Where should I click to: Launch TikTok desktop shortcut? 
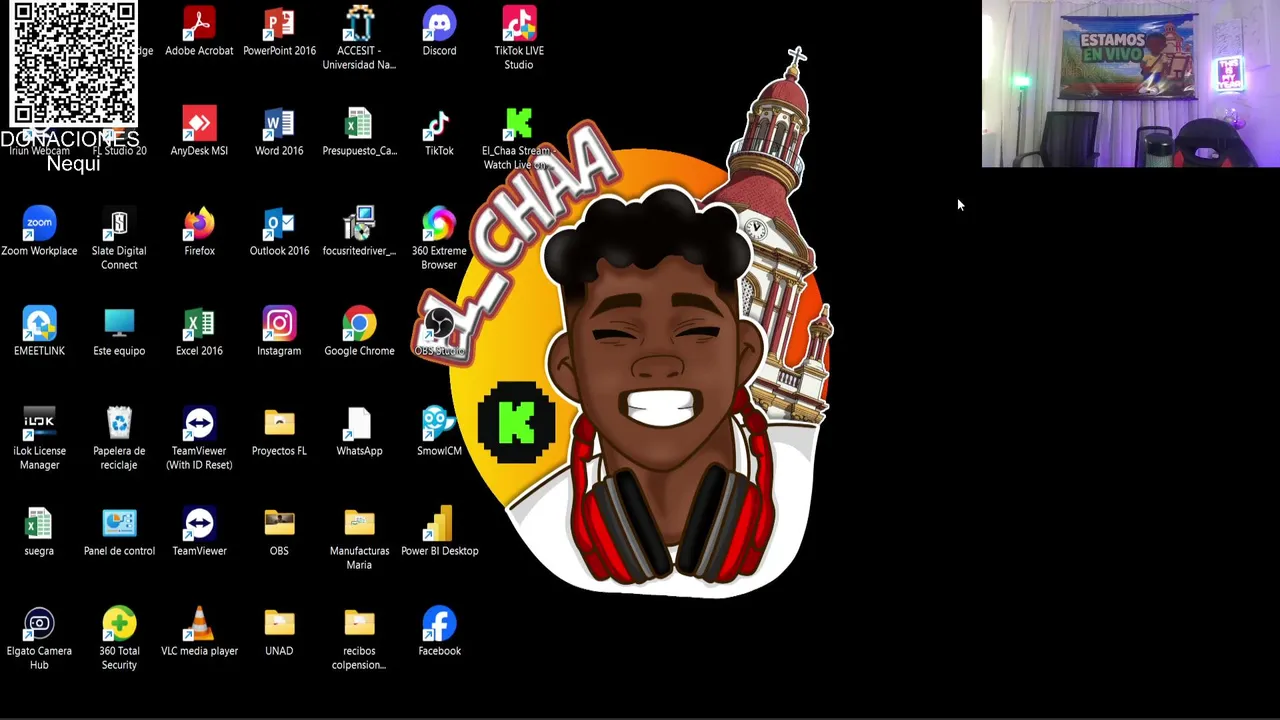[439, 132]
